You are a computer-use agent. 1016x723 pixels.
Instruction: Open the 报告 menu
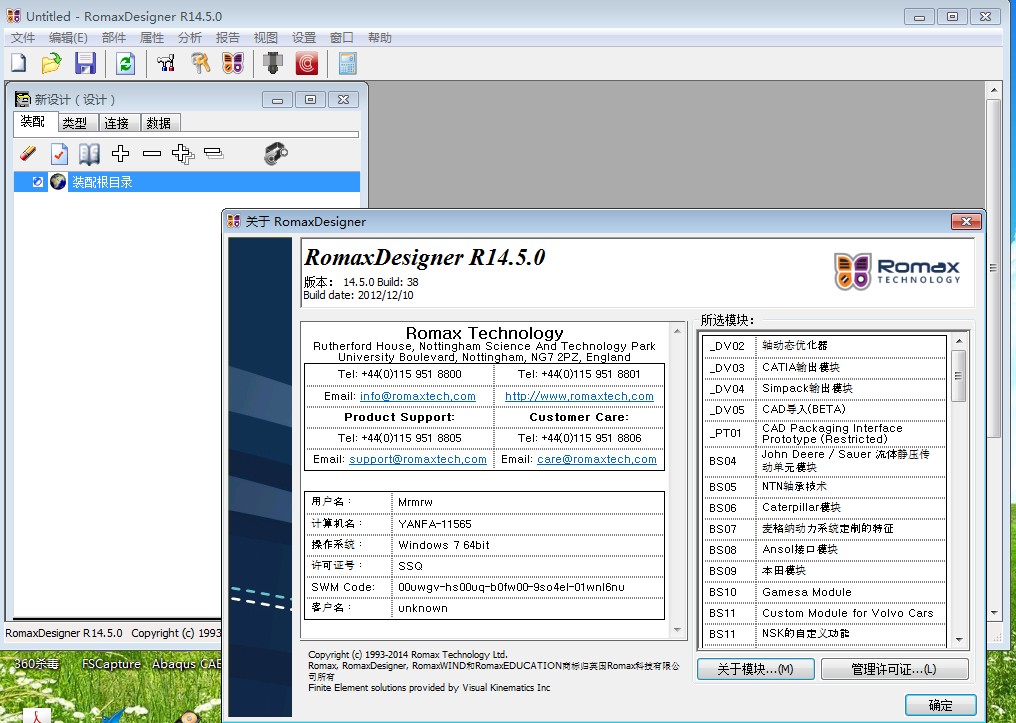click(x=227, y=38)
